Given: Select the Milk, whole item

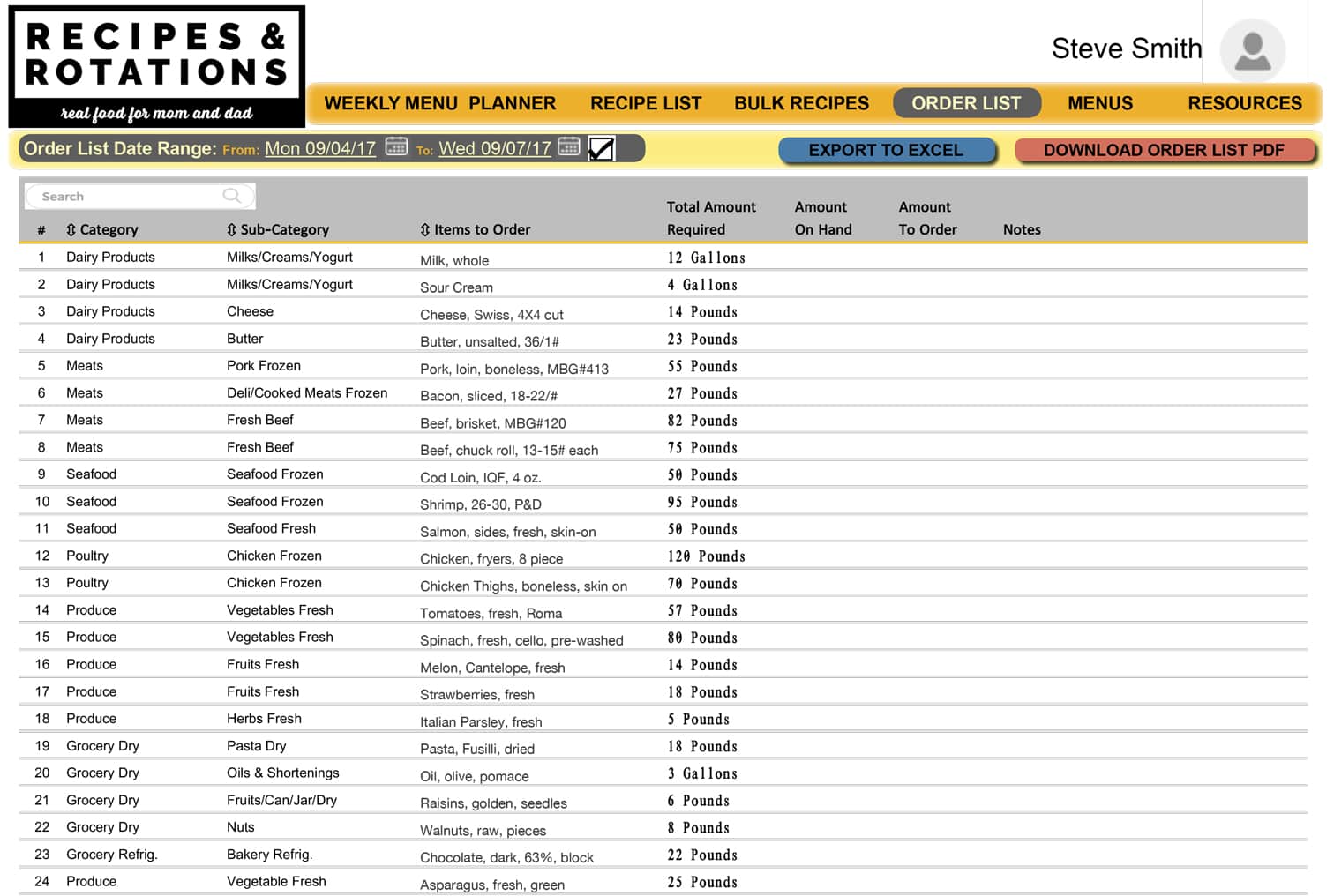Looking at the screenshot, I should 454,260.
